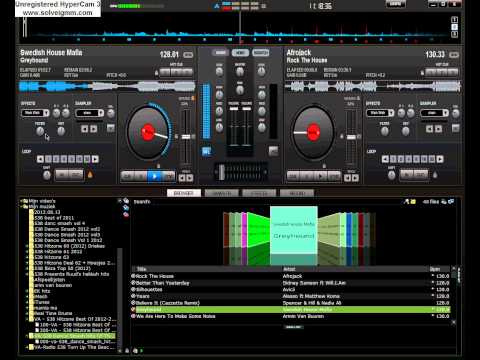Screen dimensions: 480x360
Task: Click left deck sampler previous arrow
Action: tap(85, 129)
